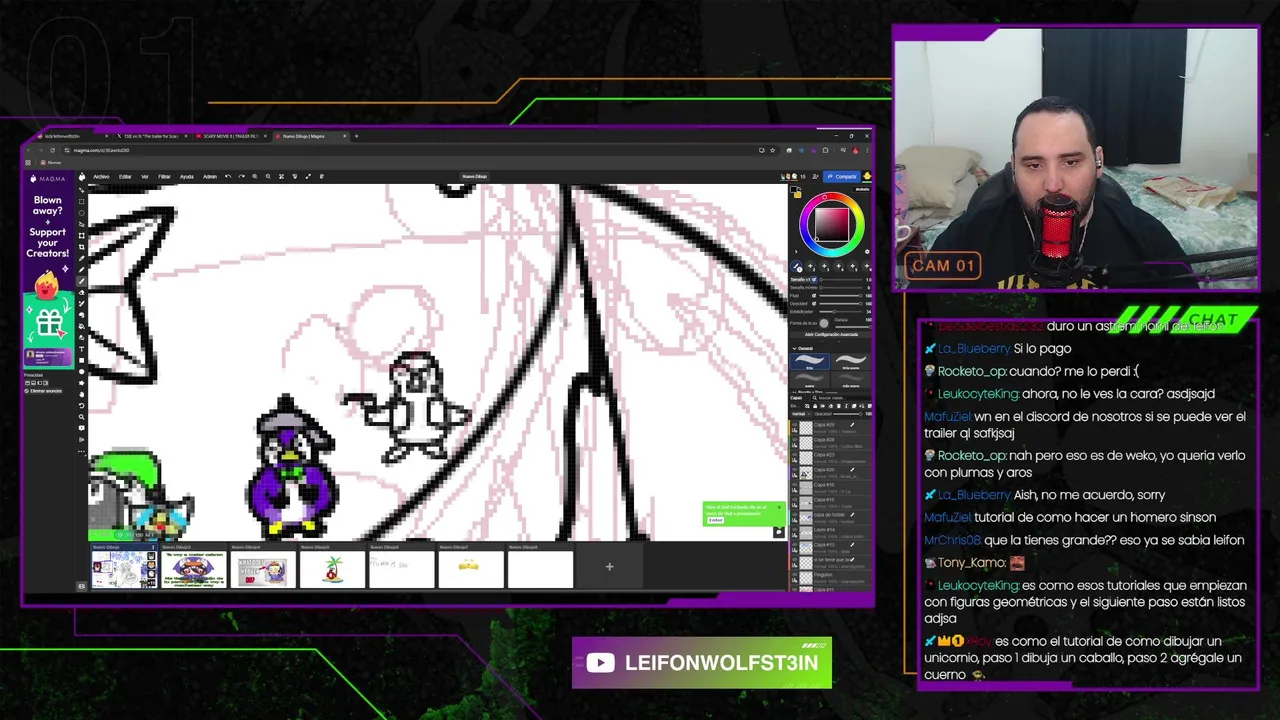The width and height of the screenshot is (1280, 720).
Task: Adjust the Flujo slider
Action: tap(841, 295)
